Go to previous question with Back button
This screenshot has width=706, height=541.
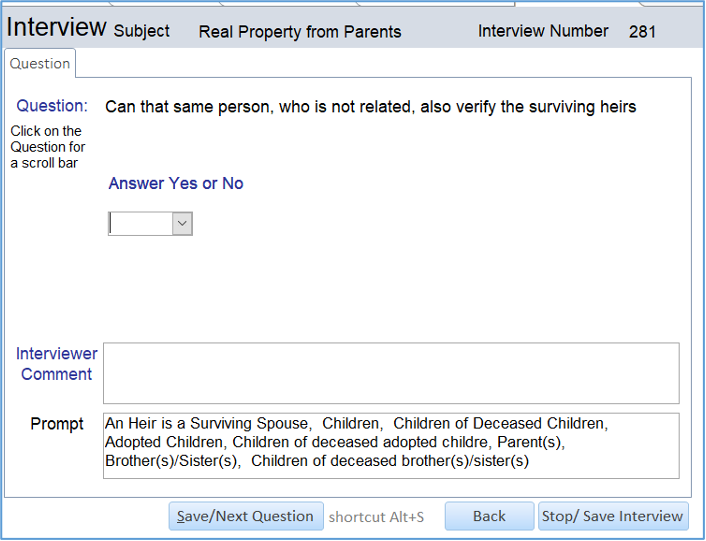coord(489,516)
